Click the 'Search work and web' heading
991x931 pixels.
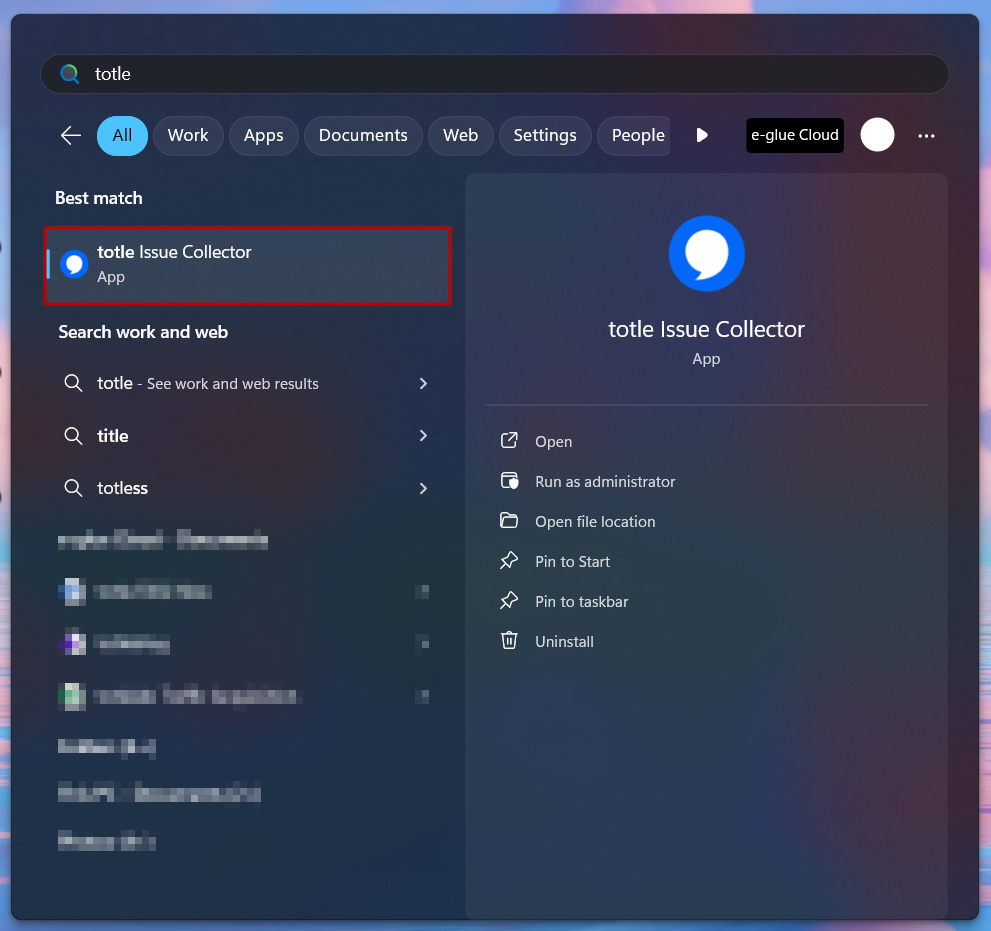point(143,332)
